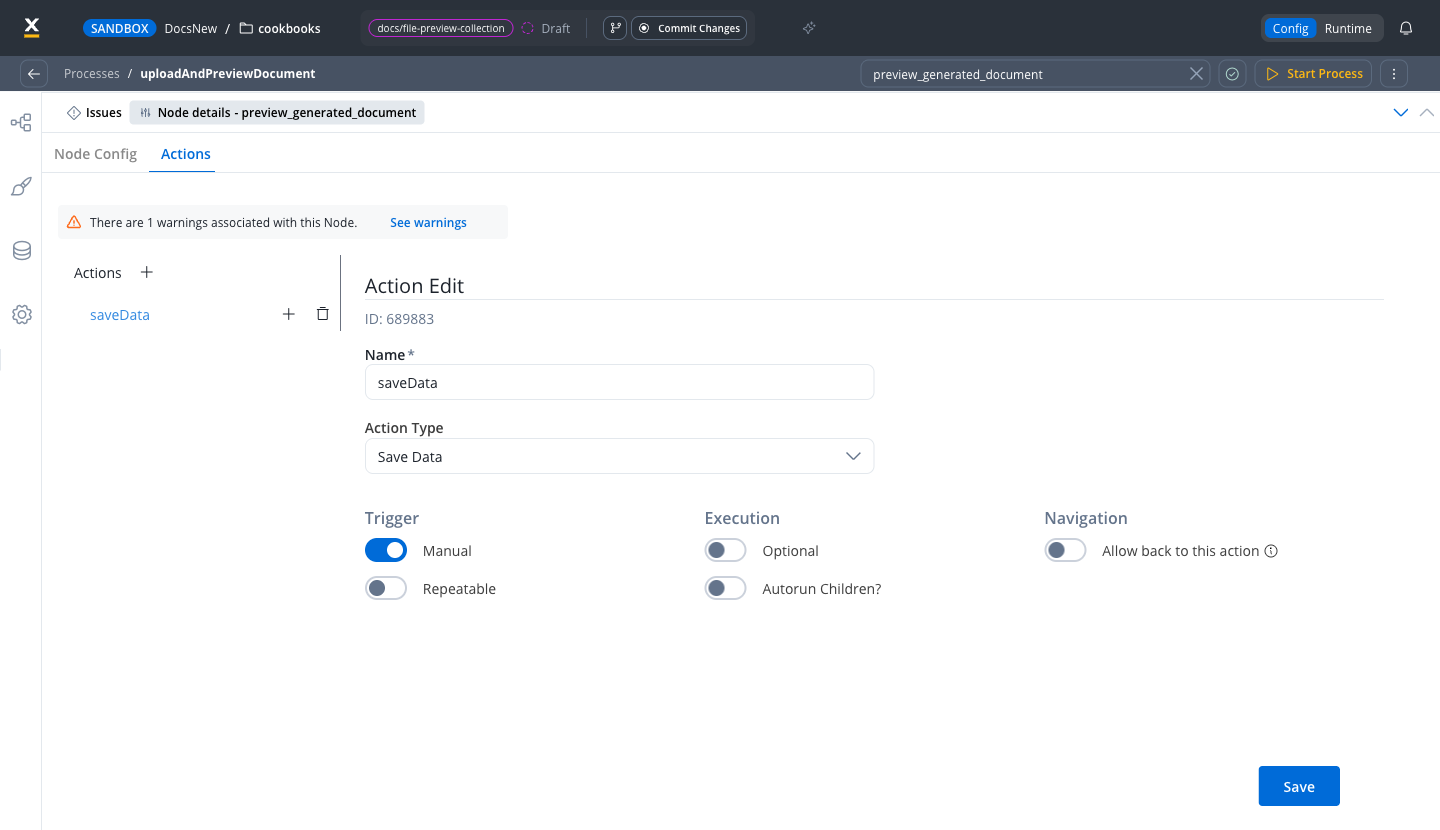Add a new action next to Actions
Screen dimensions: 1440x830
tap(147, 272)
